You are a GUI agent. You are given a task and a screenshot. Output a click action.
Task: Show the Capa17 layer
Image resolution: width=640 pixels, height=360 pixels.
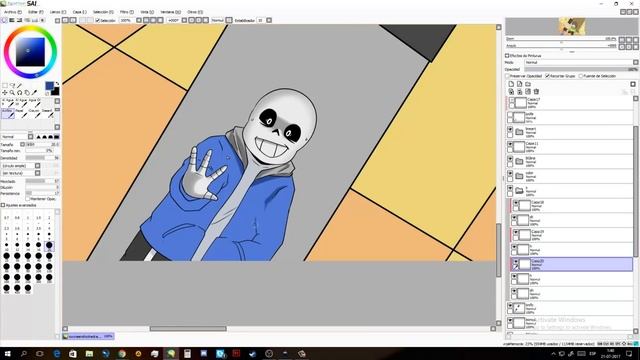click(512, 100)
